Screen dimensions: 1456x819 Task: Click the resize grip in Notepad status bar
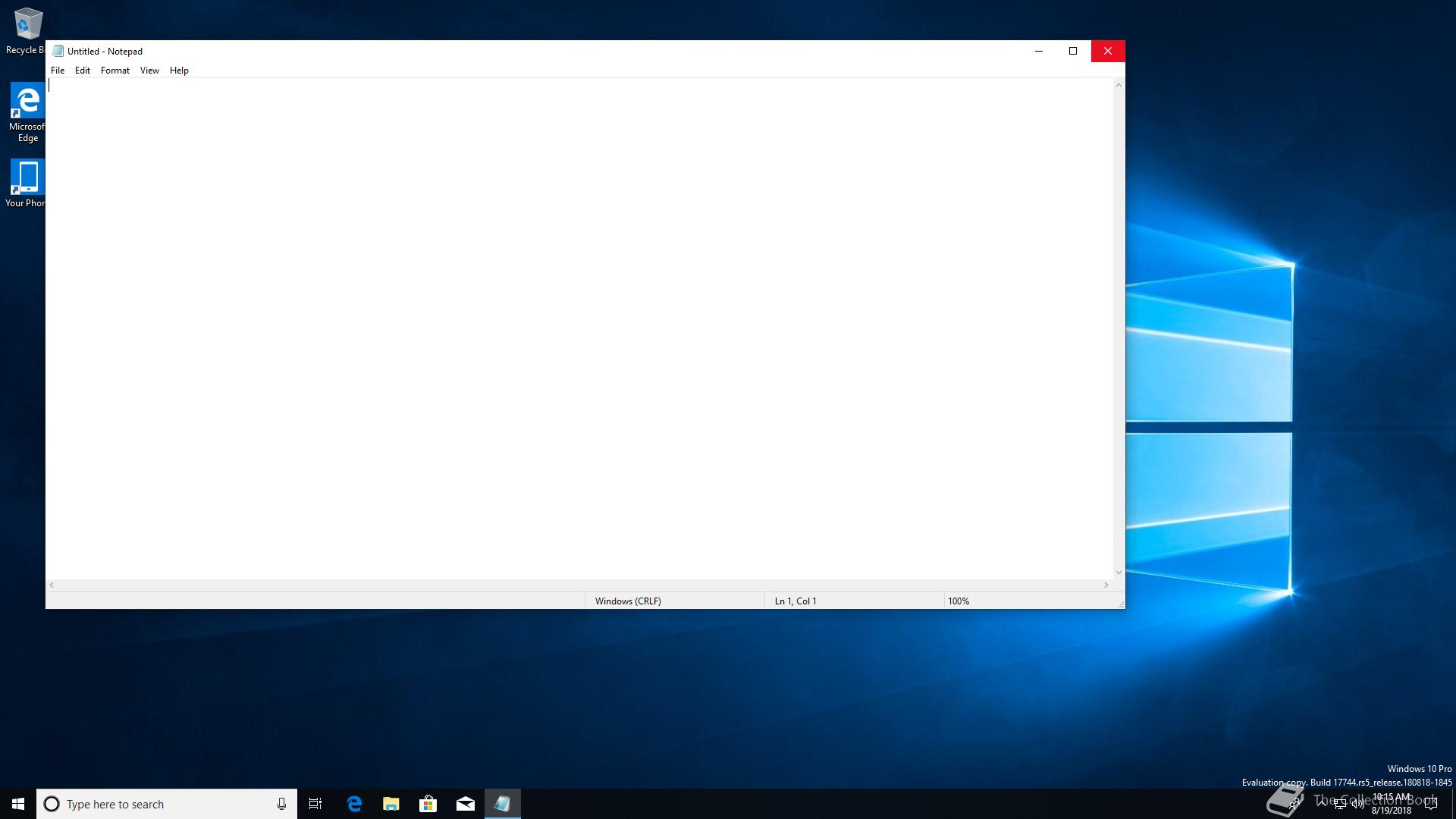[x=1120, y=604]
